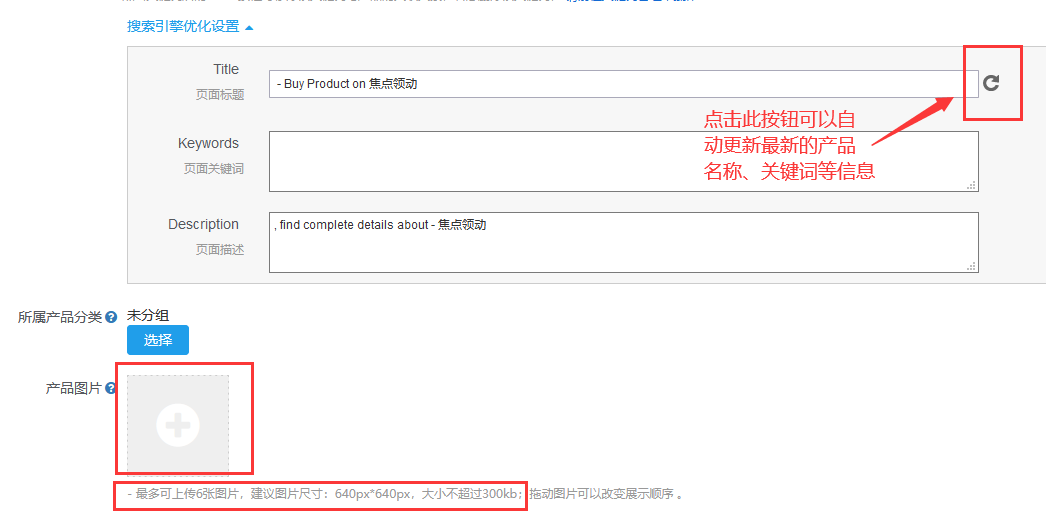Focus the Title input field
The image size is (1046, 525).
point(622,84)
